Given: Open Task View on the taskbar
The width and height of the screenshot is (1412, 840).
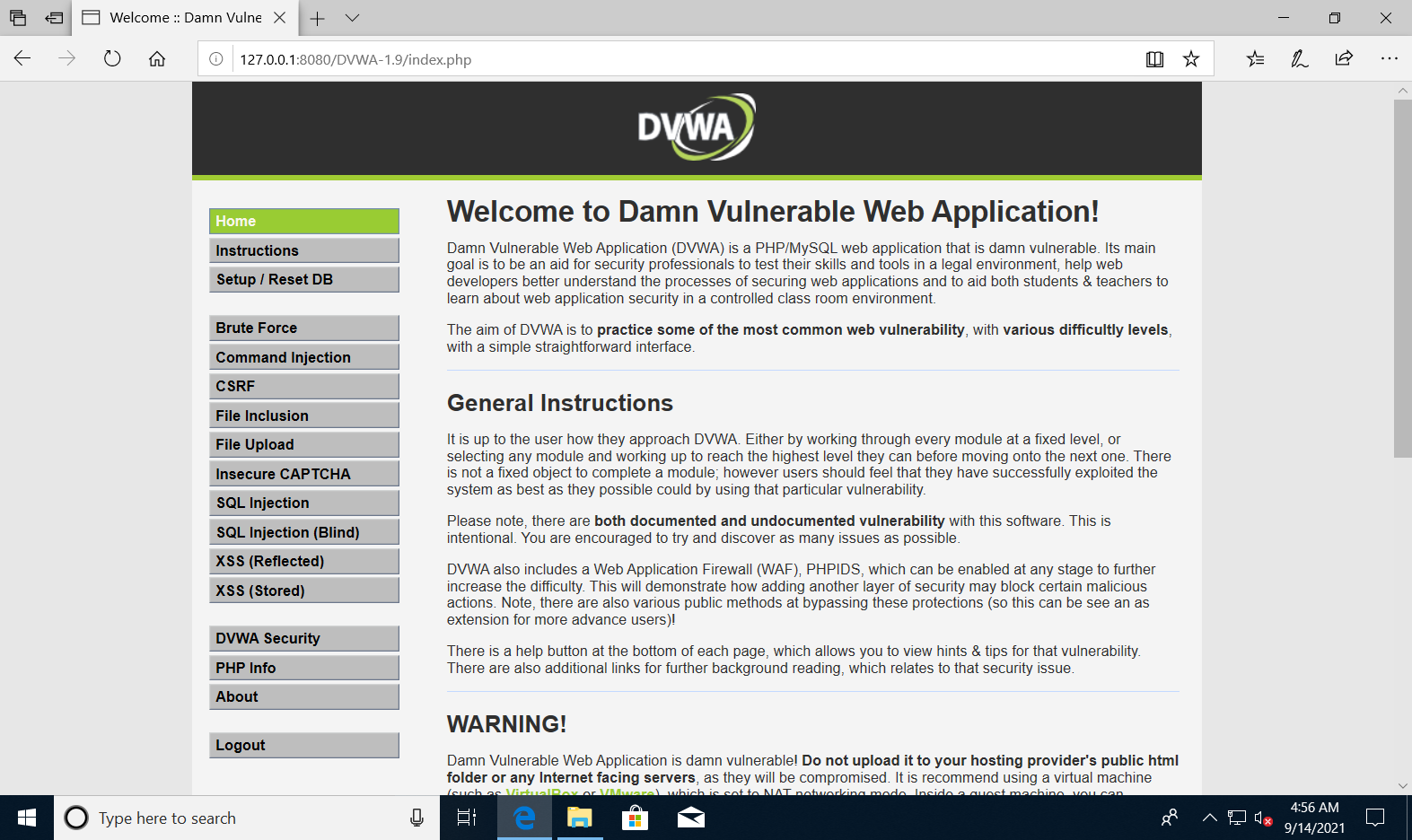Looking at the screenshot, I should [x=467, y=818].
